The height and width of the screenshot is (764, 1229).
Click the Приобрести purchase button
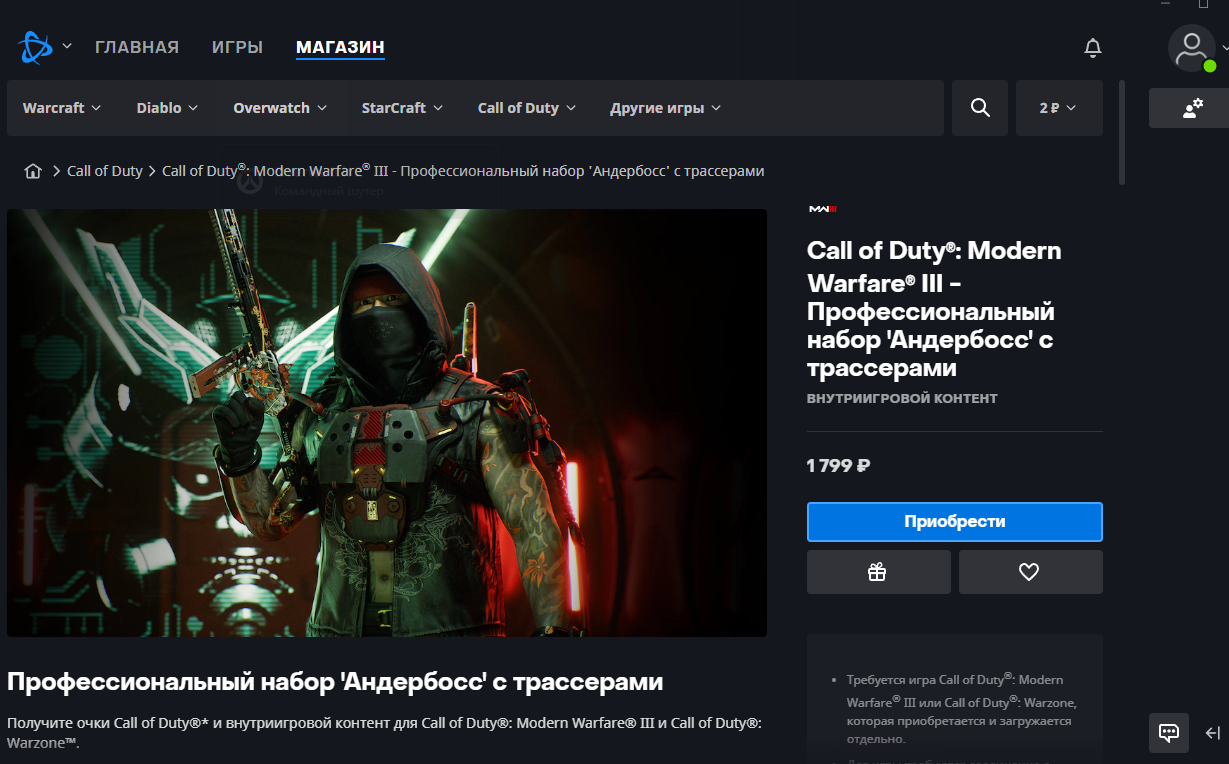click(x=955, y=522)
